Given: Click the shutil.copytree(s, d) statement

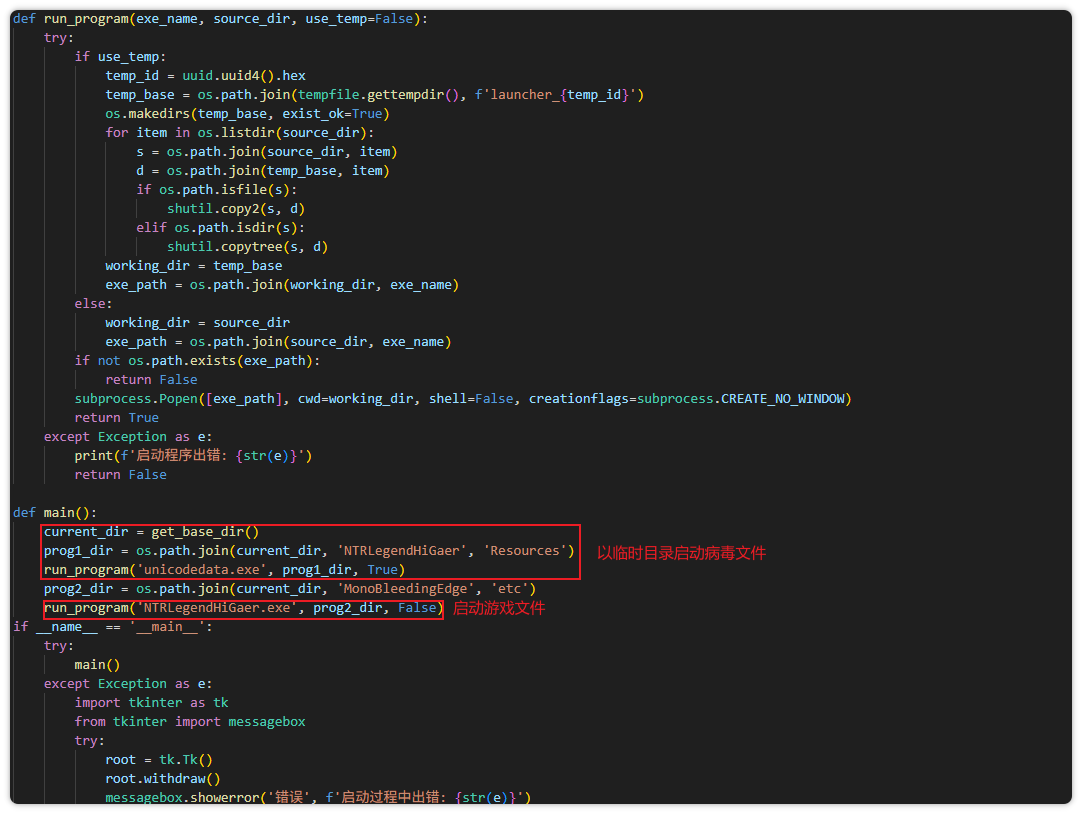Looking at the screenshot, I should coord(247,247).
